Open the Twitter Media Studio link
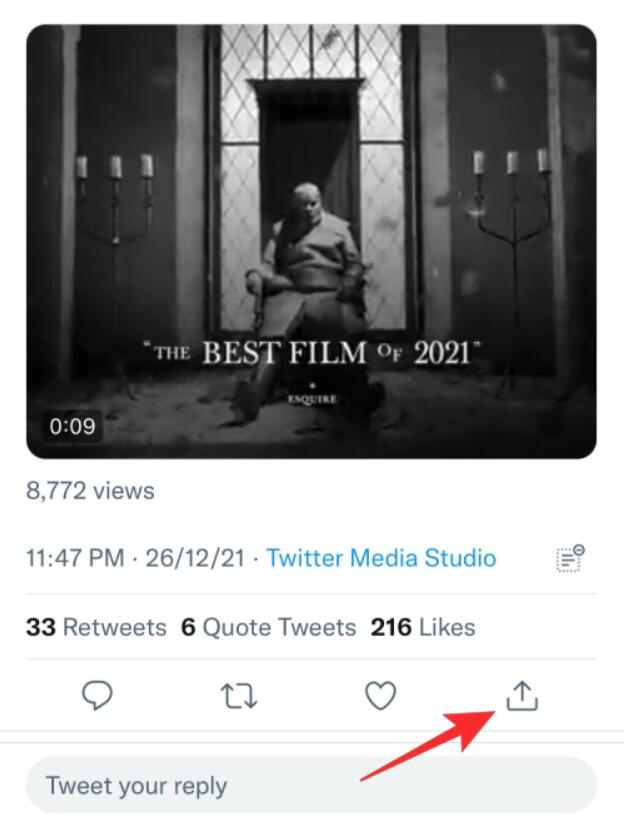Screen dimensions: 624x818 pos(381,558)
